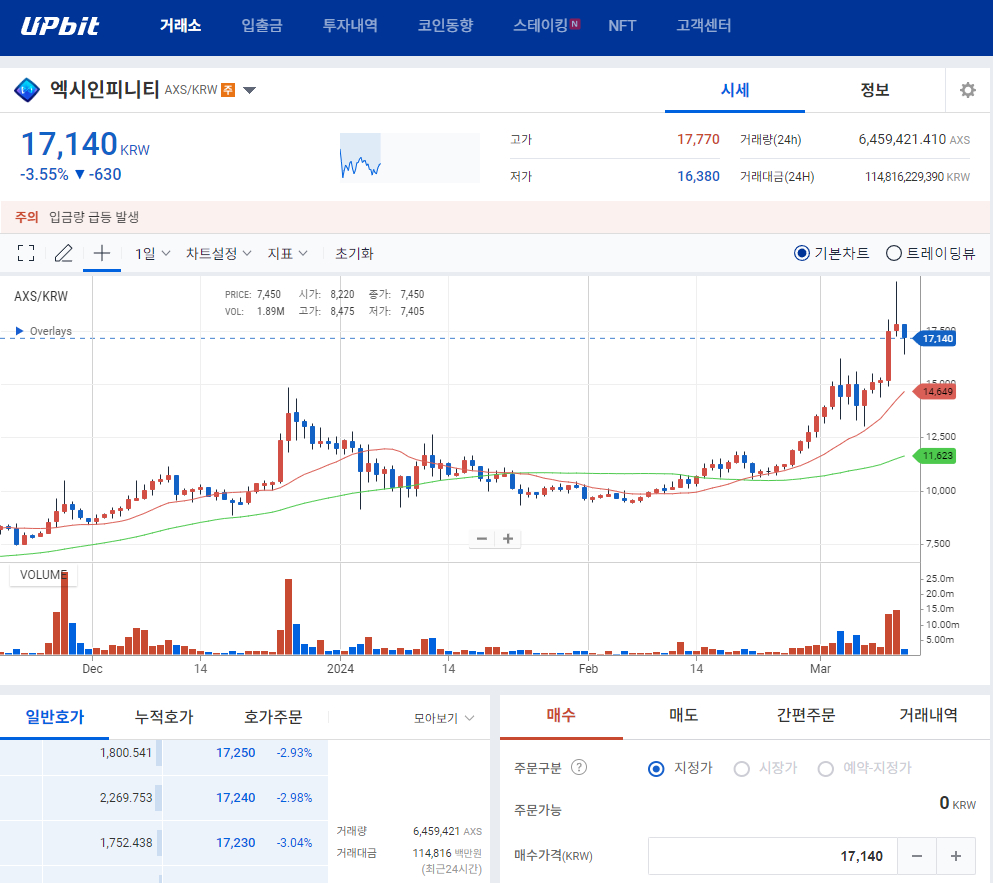Viewport: 993px width, 883px height.
Task: Open AXS/KRW market dropdown arrow
Action: pos(250,90)
